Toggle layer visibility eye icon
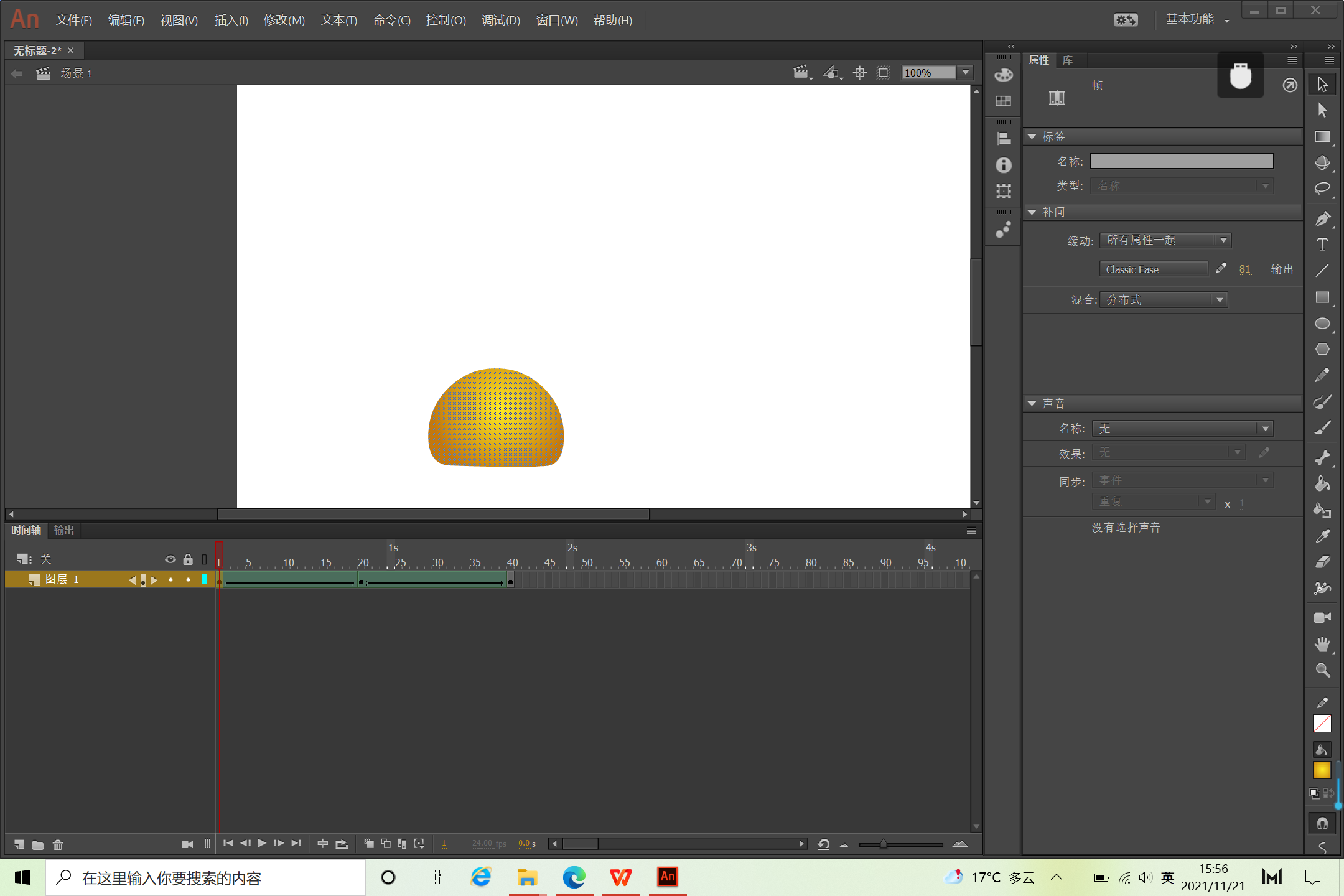The image size is (1344, 896). [170, 559]
